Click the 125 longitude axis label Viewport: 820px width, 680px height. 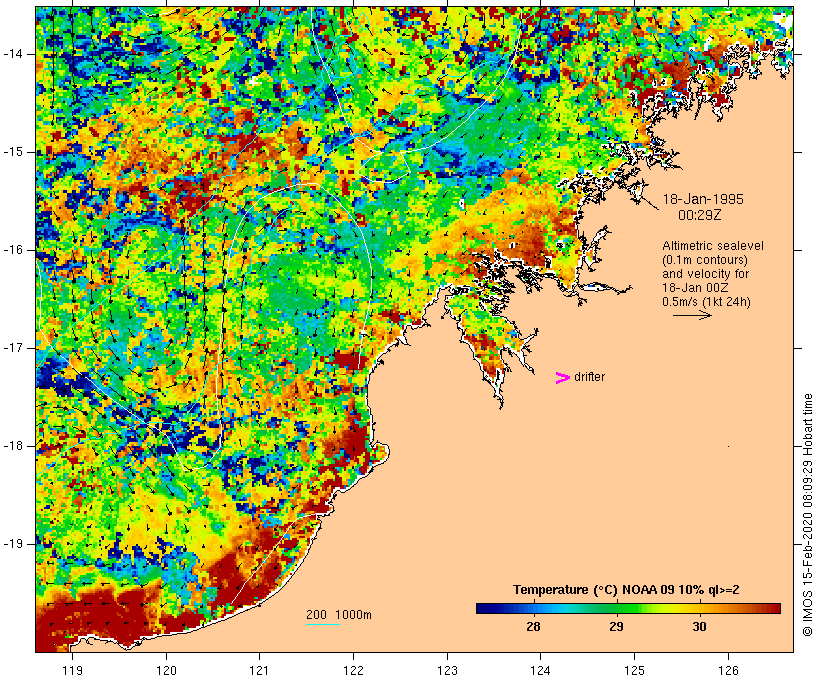(x=635, y=670)
